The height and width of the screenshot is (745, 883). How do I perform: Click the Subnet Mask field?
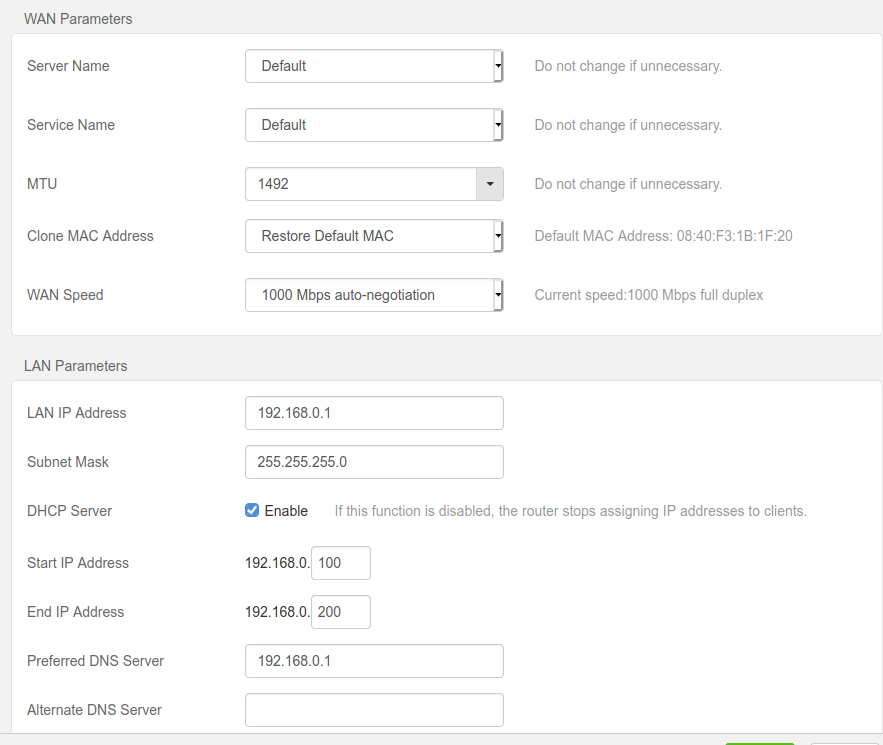click(374, 462)
